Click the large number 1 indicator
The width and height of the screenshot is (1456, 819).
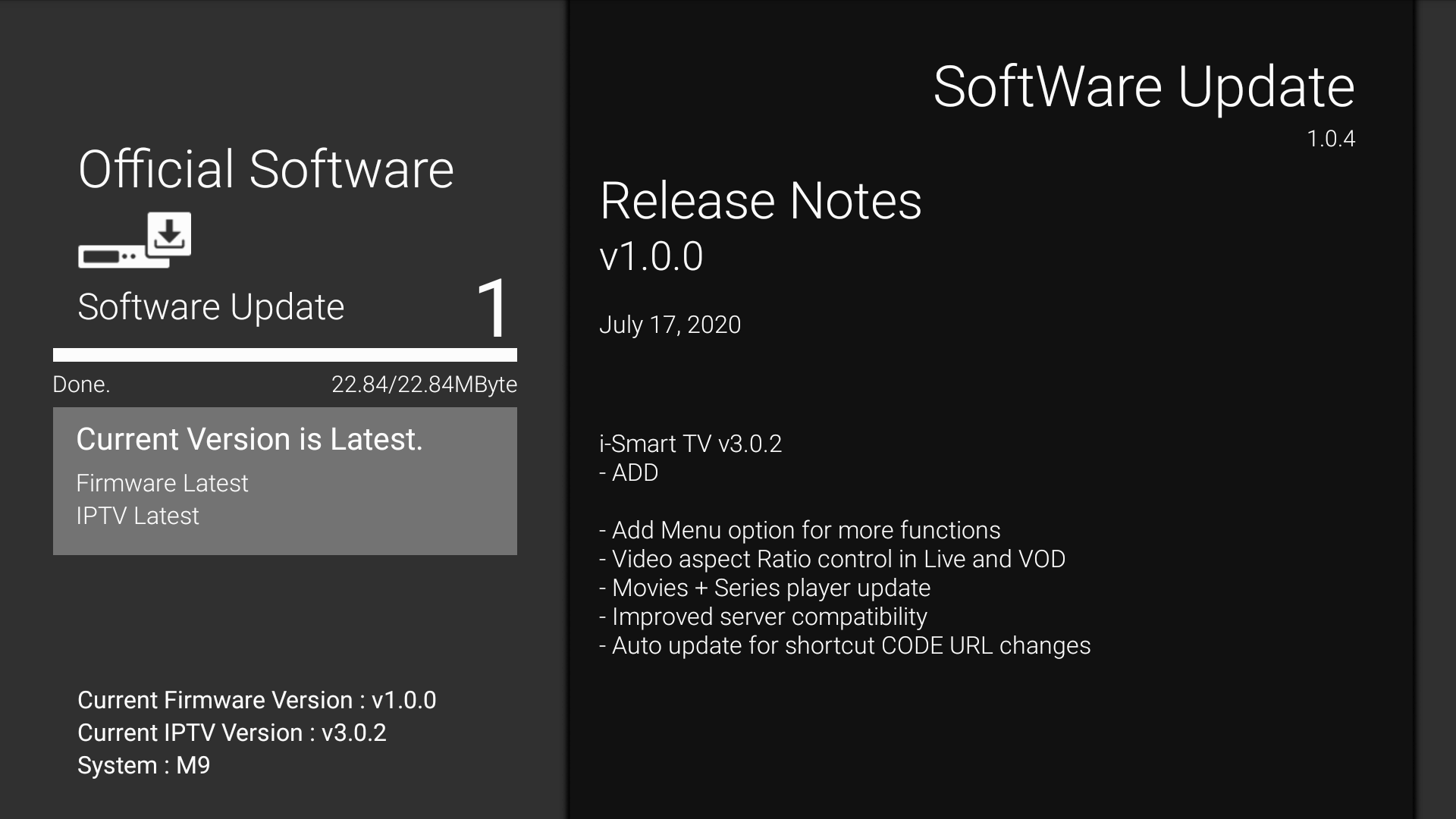coord(493,308)
